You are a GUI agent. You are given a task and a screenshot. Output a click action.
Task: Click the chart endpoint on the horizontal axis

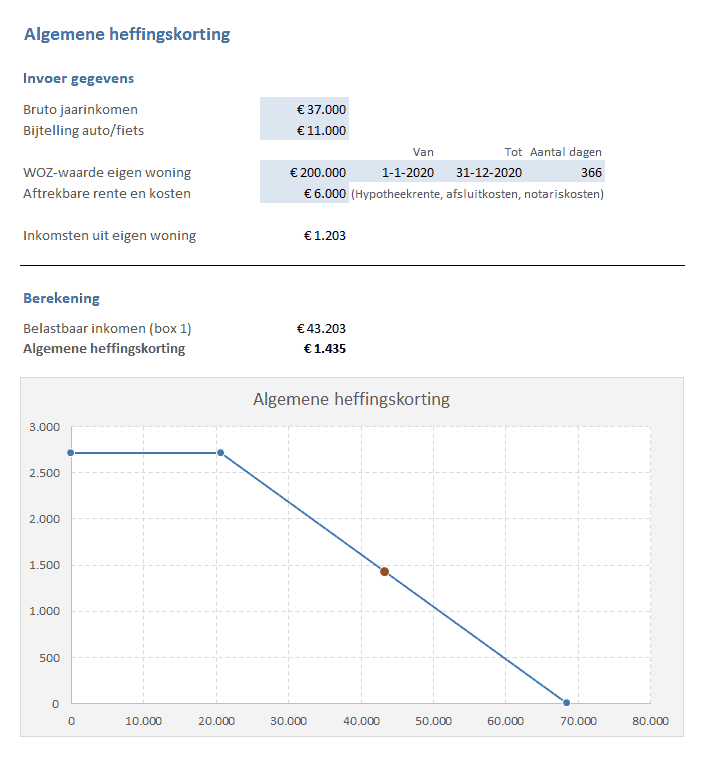click(566, 703)
